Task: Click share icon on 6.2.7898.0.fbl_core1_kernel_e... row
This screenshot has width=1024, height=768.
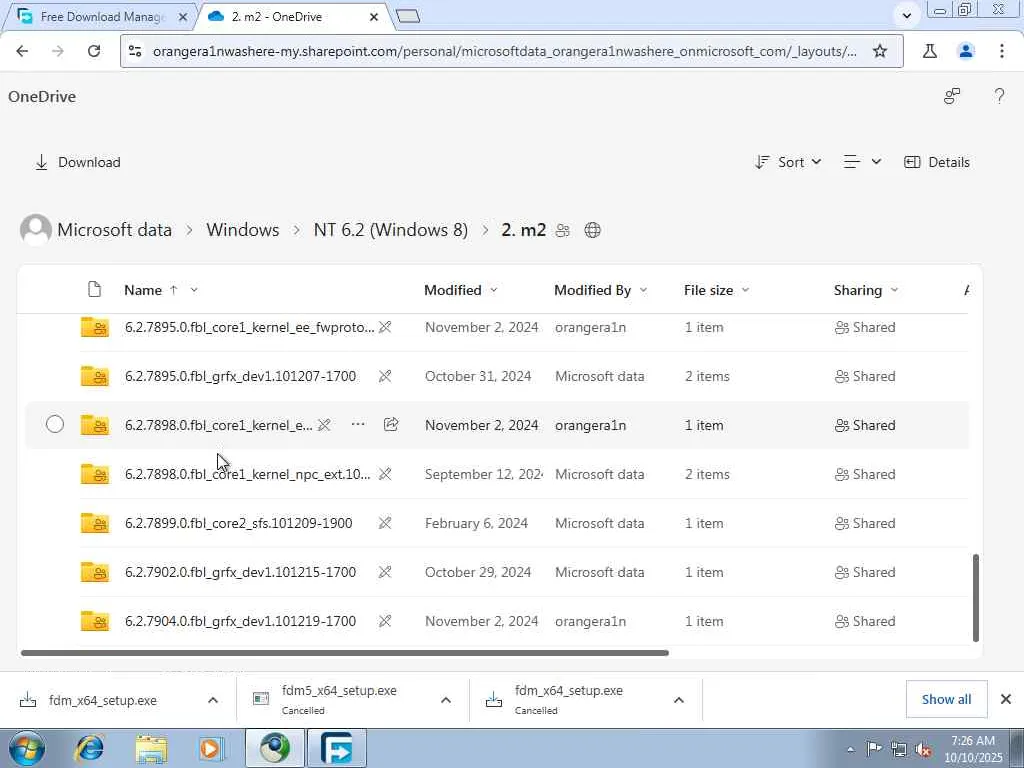Action: click(x=391, y=424)
